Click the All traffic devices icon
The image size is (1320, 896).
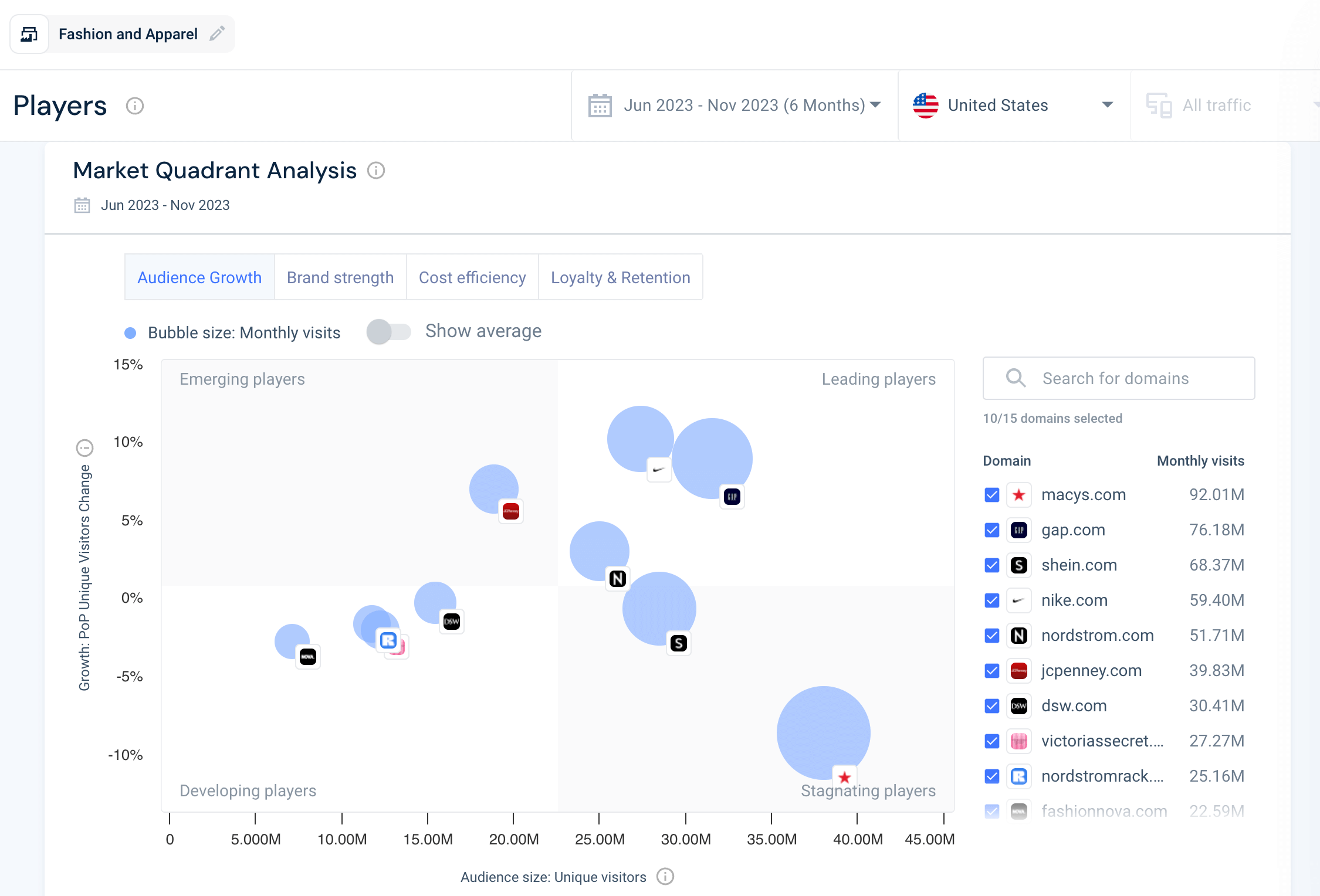pos(1159,106)
